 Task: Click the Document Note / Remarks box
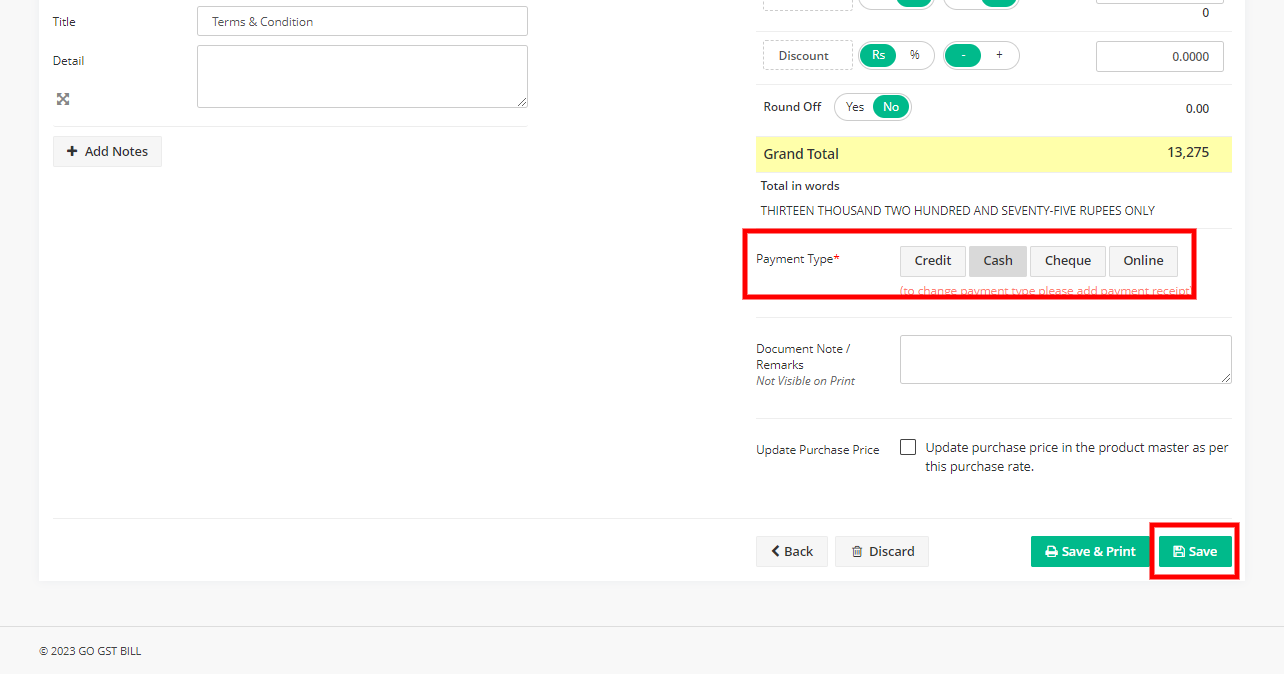1065,359
